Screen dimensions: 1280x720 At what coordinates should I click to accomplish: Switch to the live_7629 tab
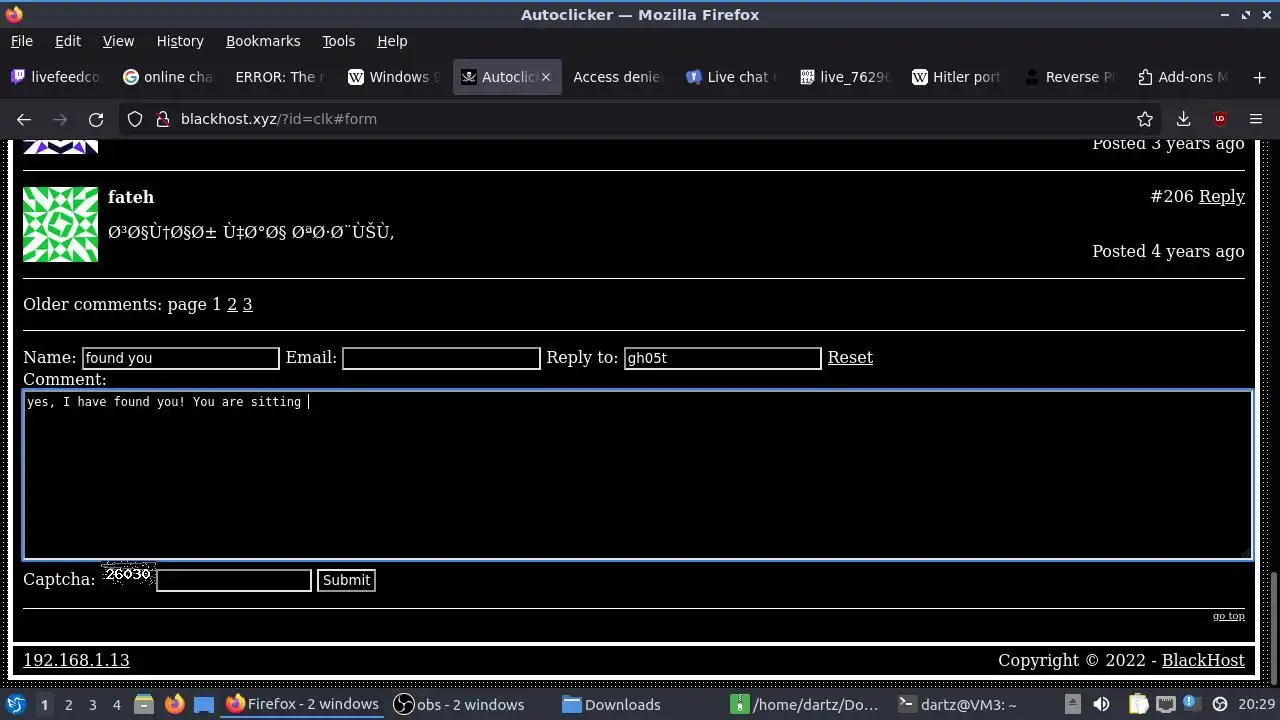(844, 77)
